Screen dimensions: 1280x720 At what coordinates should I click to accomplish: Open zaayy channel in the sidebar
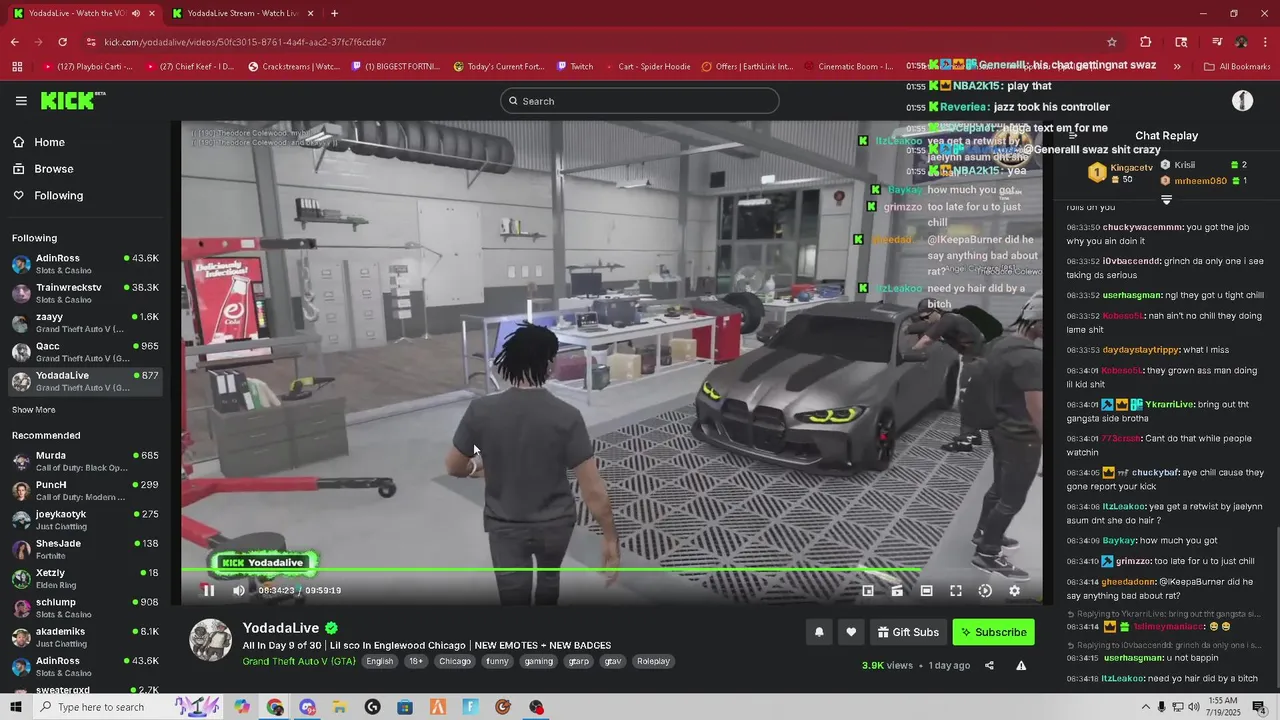[85, 323]
